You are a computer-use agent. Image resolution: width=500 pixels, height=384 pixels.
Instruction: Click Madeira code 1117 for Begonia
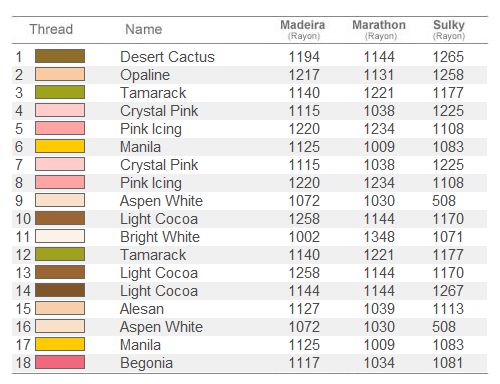pyautogui.click(x=304, y=363)
